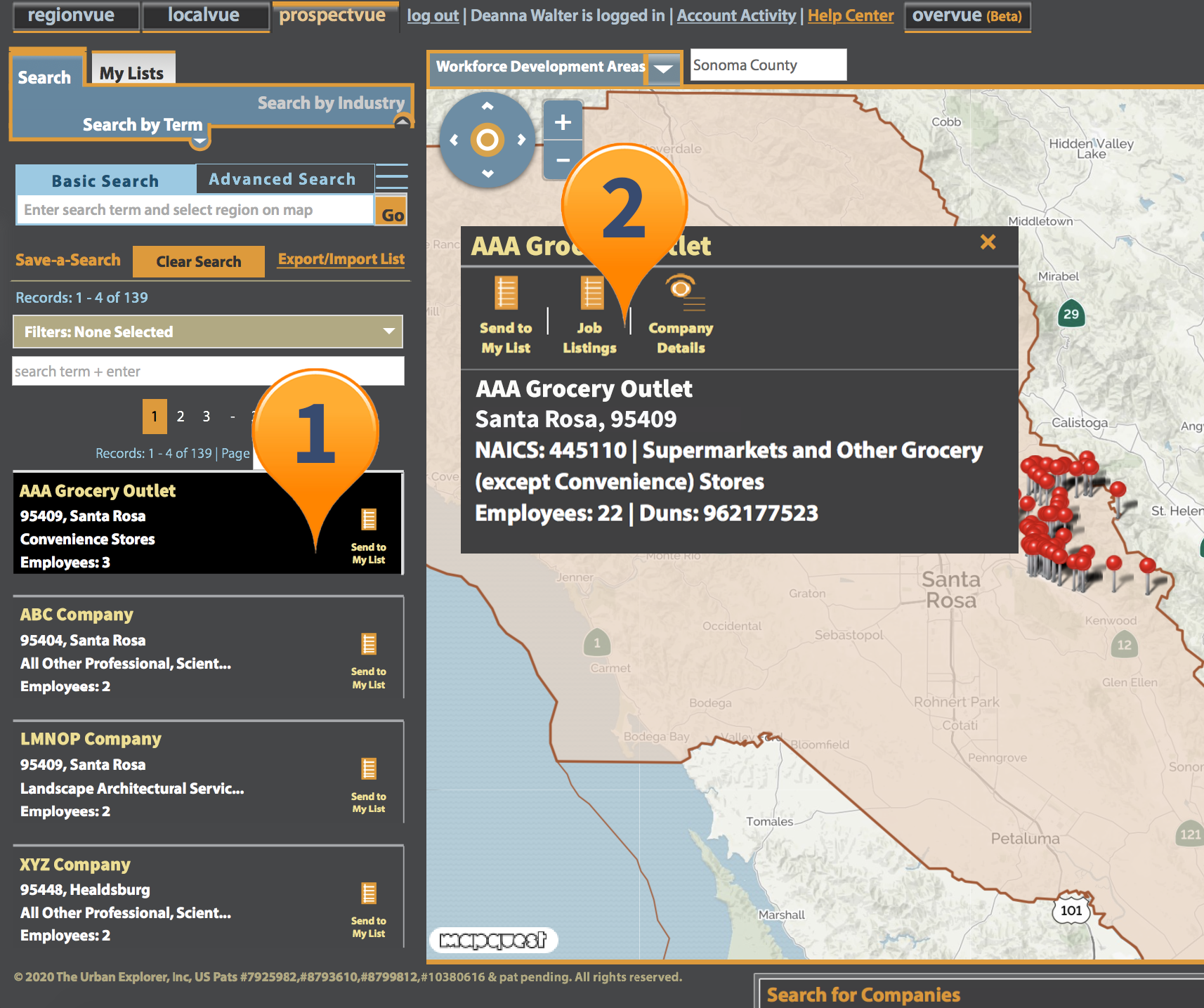Image resolution: width=1204 pixels, height=1008 pixels.
Task: Switch to localvue tab
Action: pos(205,16)
